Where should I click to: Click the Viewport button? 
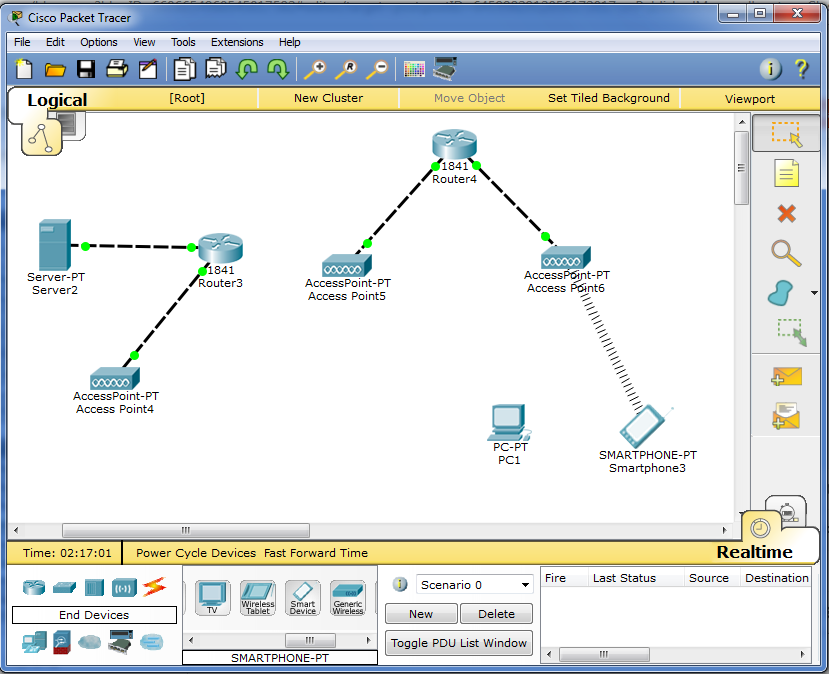click(x=750, y=99)
